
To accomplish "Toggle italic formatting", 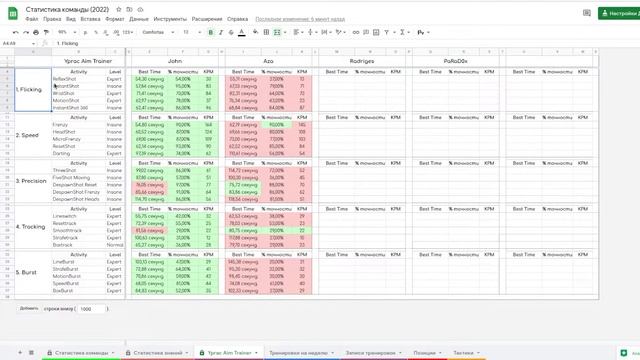I will 221,32.
